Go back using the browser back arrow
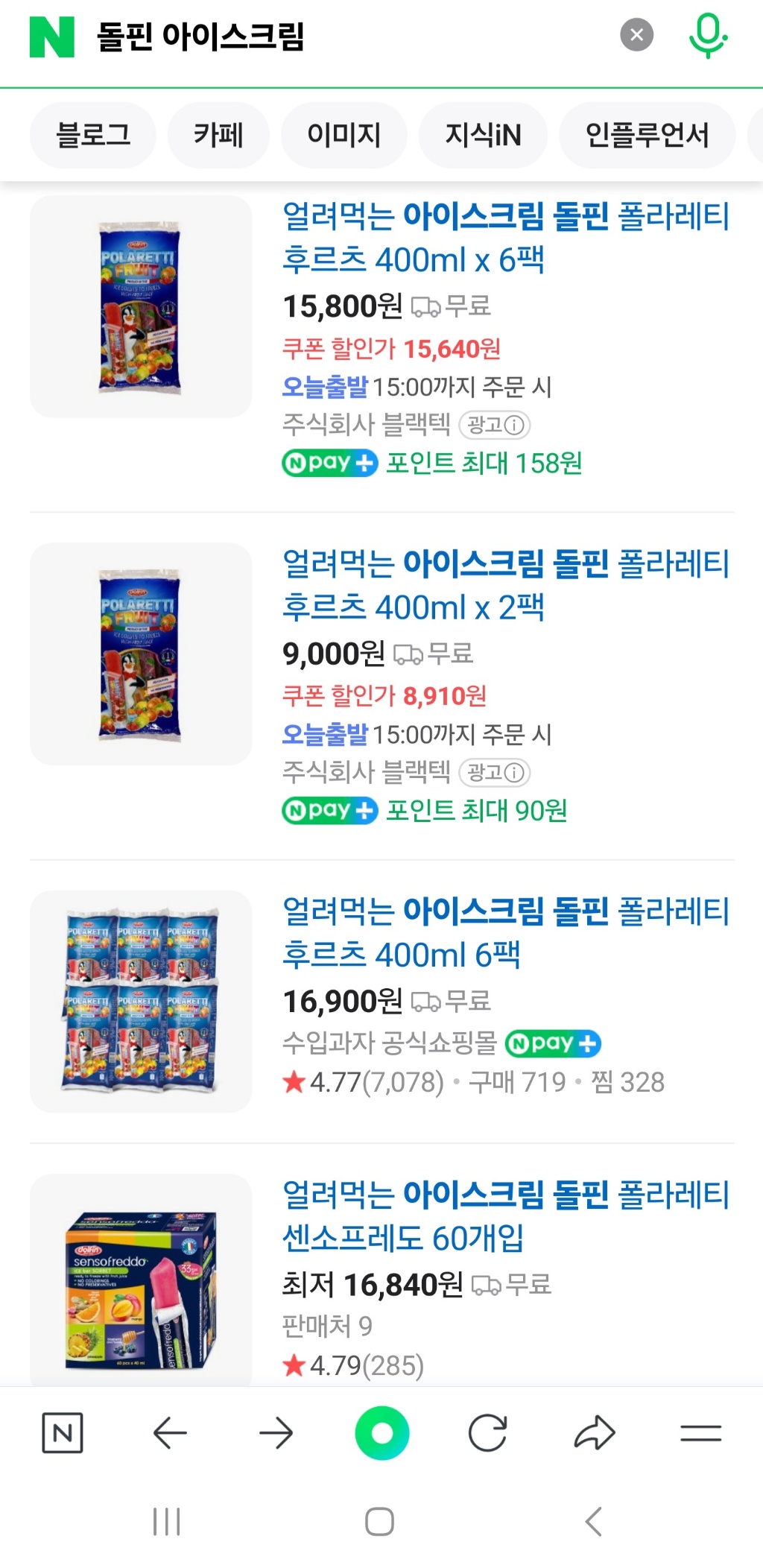The width and height of the screenshot is (763, 1568). [x=170, y=1432]
